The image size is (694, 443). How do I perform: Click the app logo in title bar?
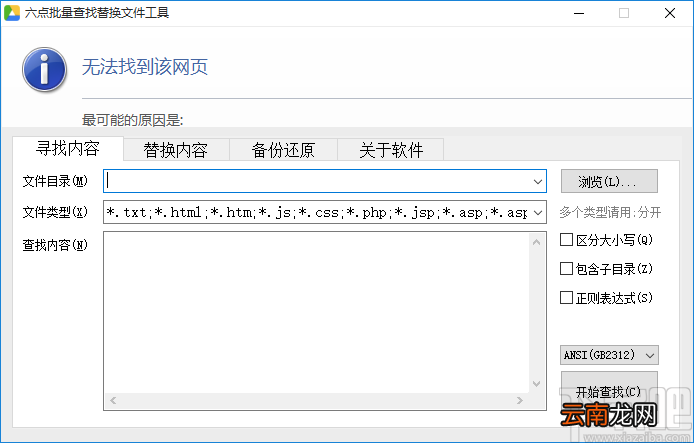click(x=12, y=13)
